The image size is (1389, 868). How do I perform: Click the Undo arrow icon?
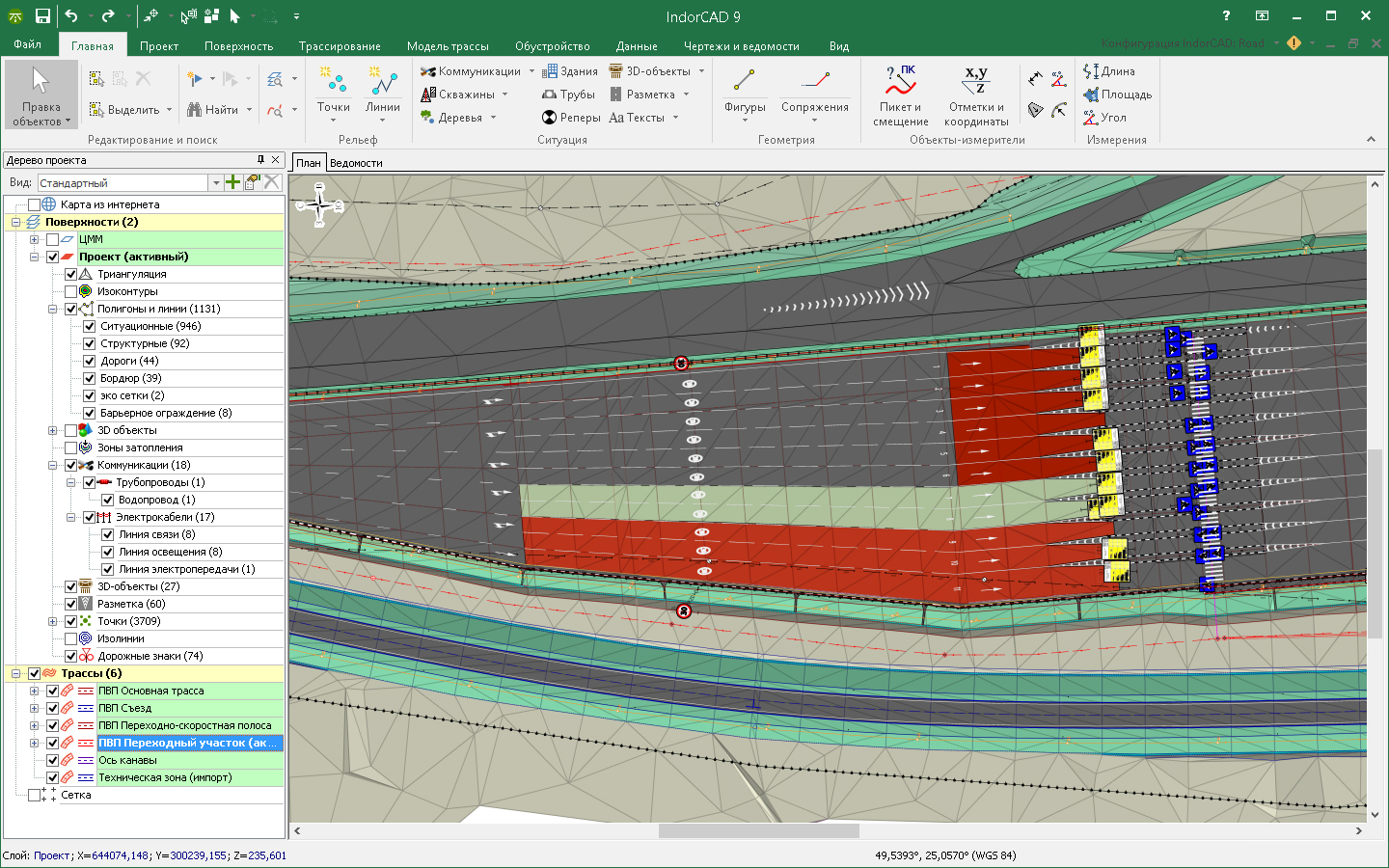coord(71,15)
